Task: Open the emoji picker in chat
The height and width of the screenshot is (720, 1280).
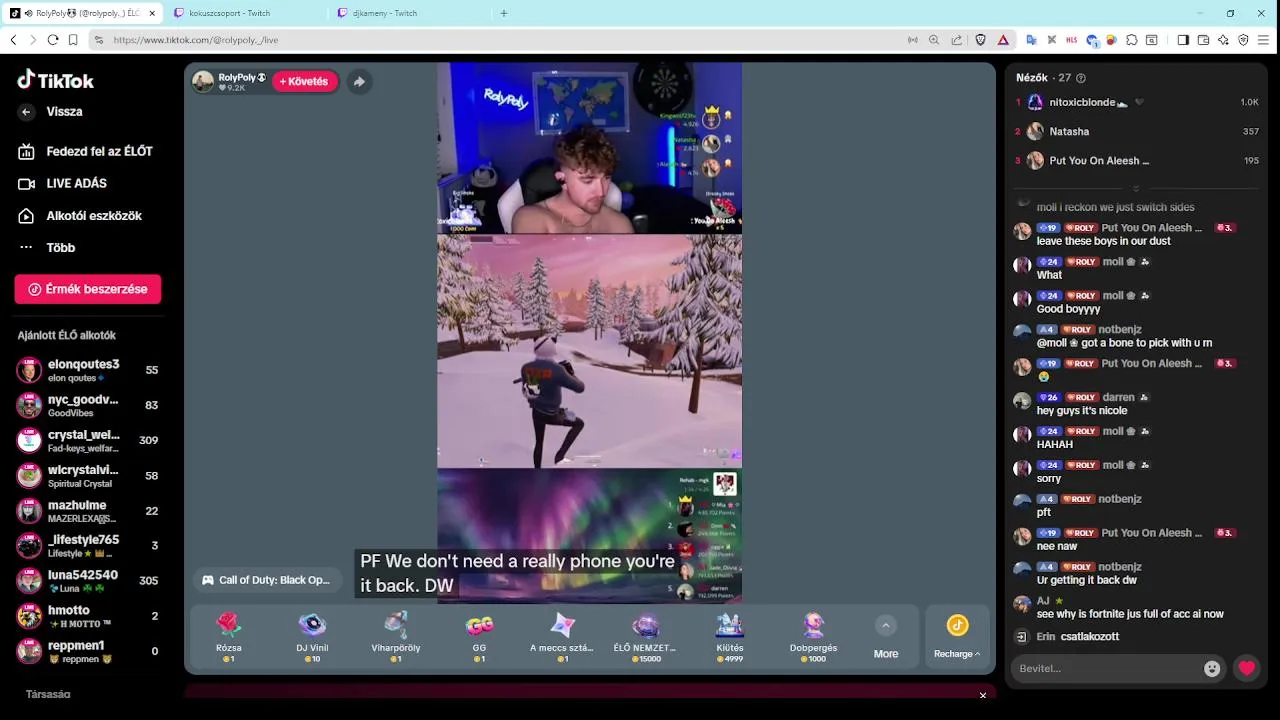Action: [1212, 669]
